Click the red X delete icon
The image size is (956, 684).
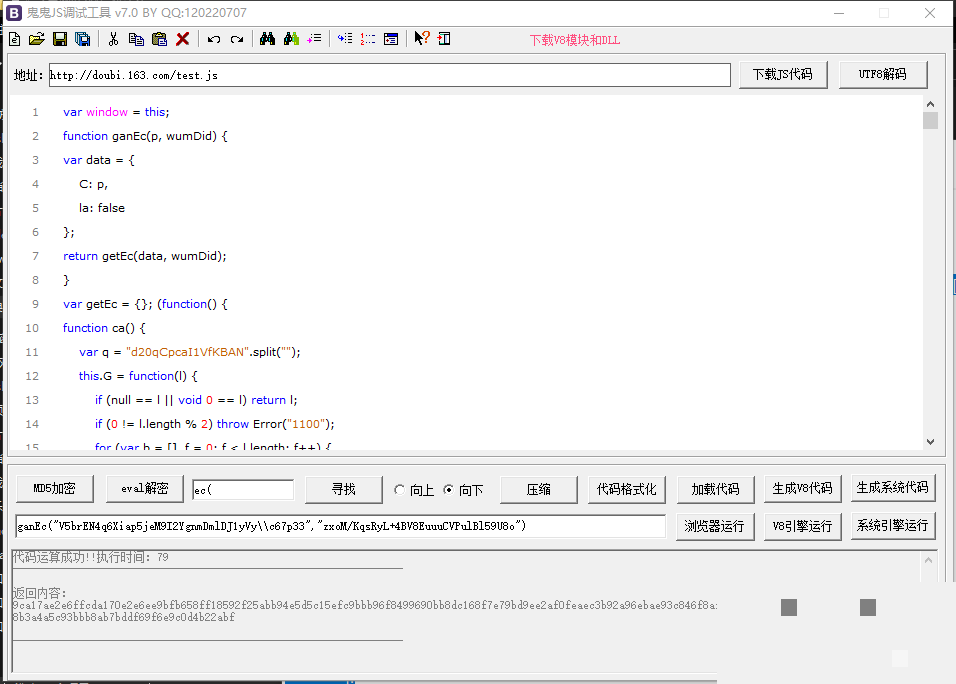(183, 39)
